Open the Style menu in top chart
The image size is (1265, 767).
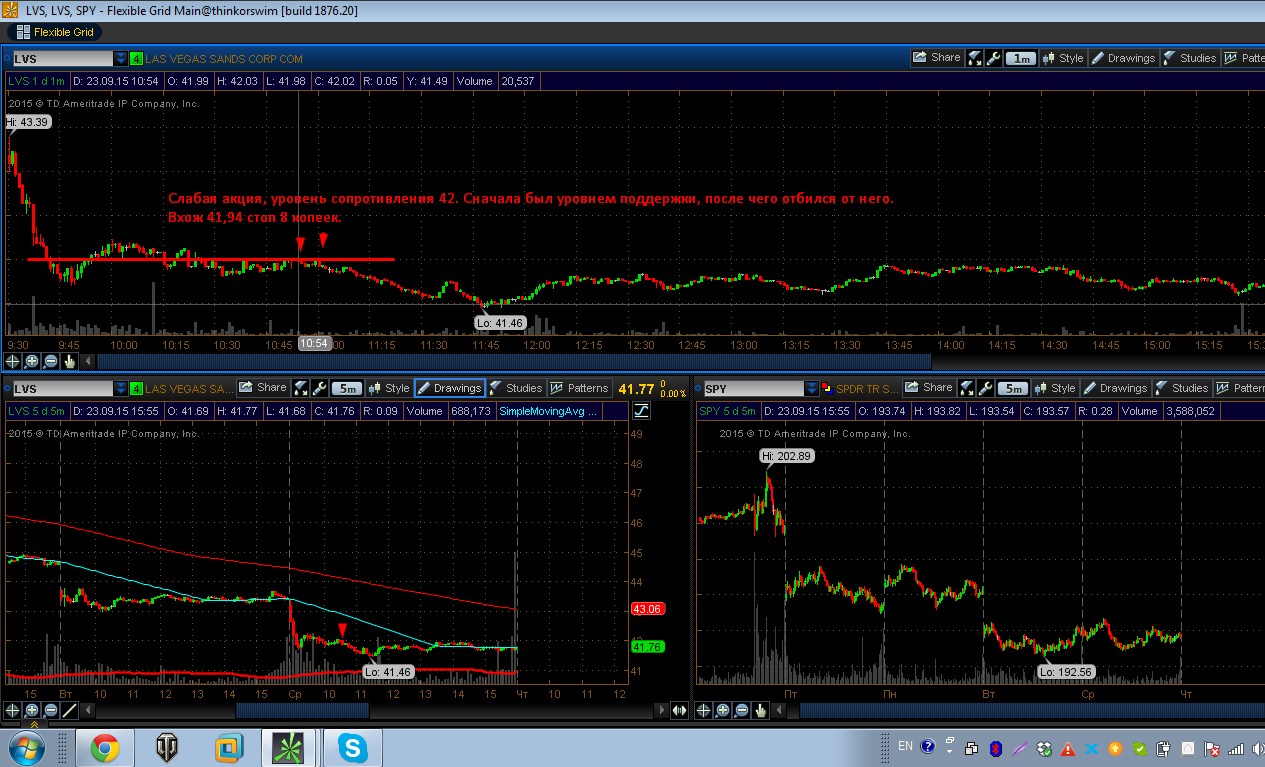click(1062, 58)
